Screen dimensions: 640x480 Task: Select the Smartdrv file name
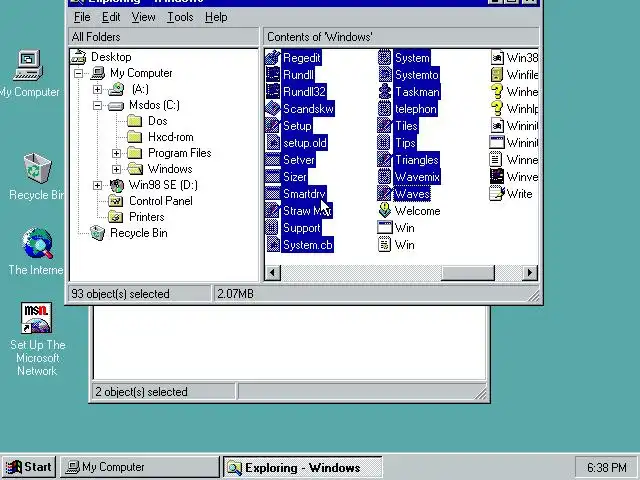304,194
